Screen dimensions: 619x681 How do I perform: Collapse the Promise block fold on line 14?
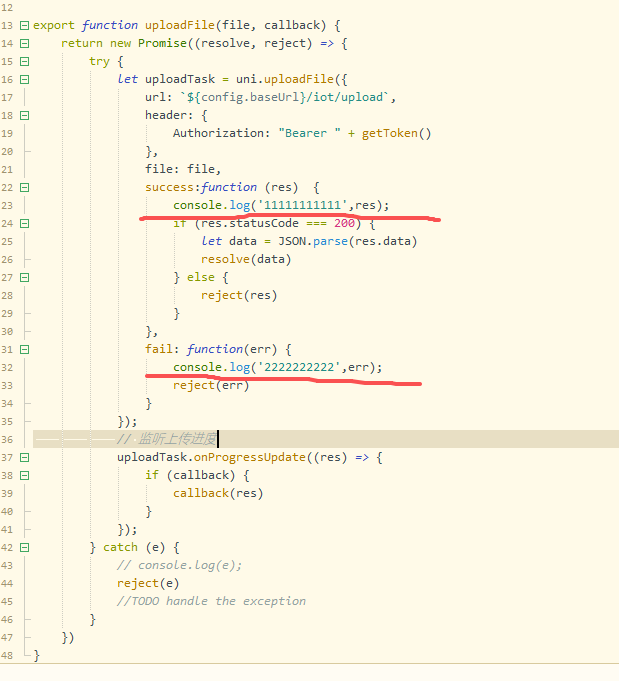pyautogui.click(x=25, y=43)
